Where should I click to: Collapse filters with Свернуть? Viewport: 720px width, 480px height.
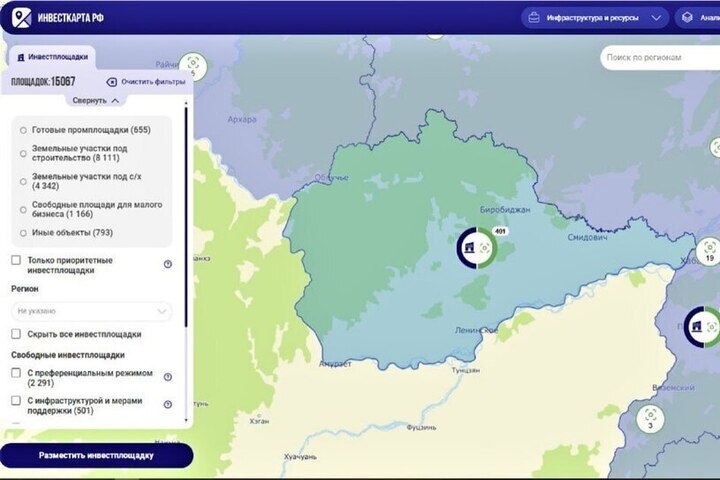[x=96, y=101]
